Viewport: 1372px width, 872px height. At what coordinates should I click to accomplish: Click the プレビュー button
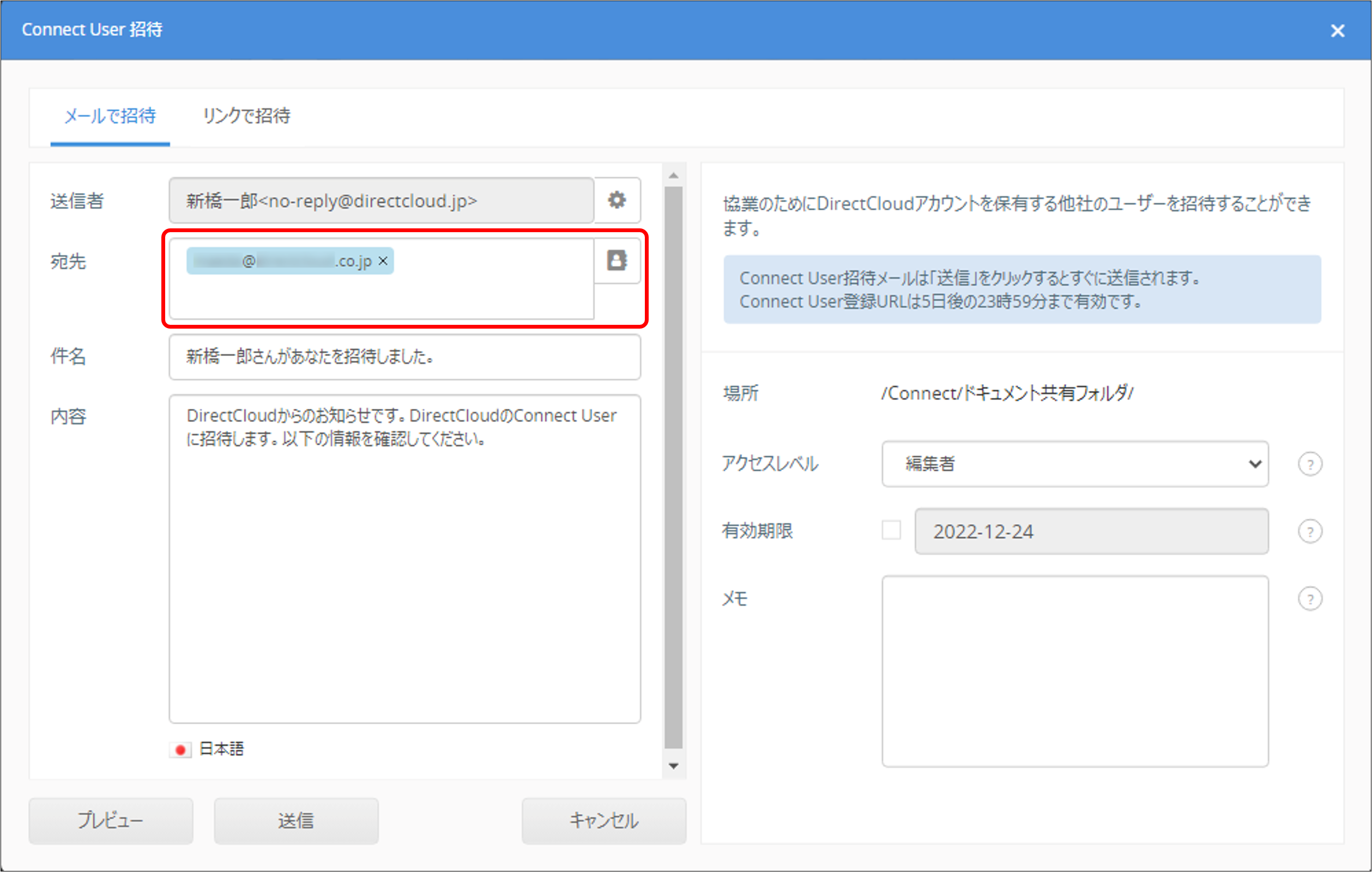111,820
